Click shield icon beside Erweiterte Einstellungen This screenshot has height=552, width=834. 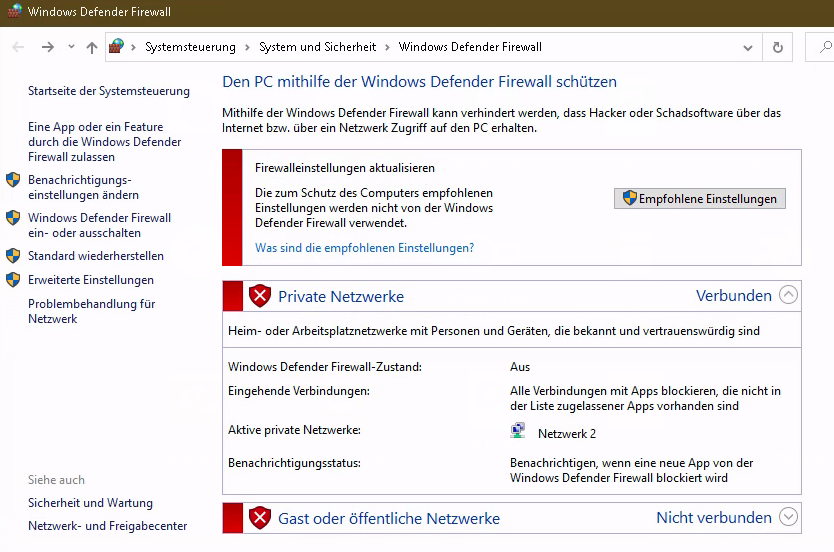13,280
